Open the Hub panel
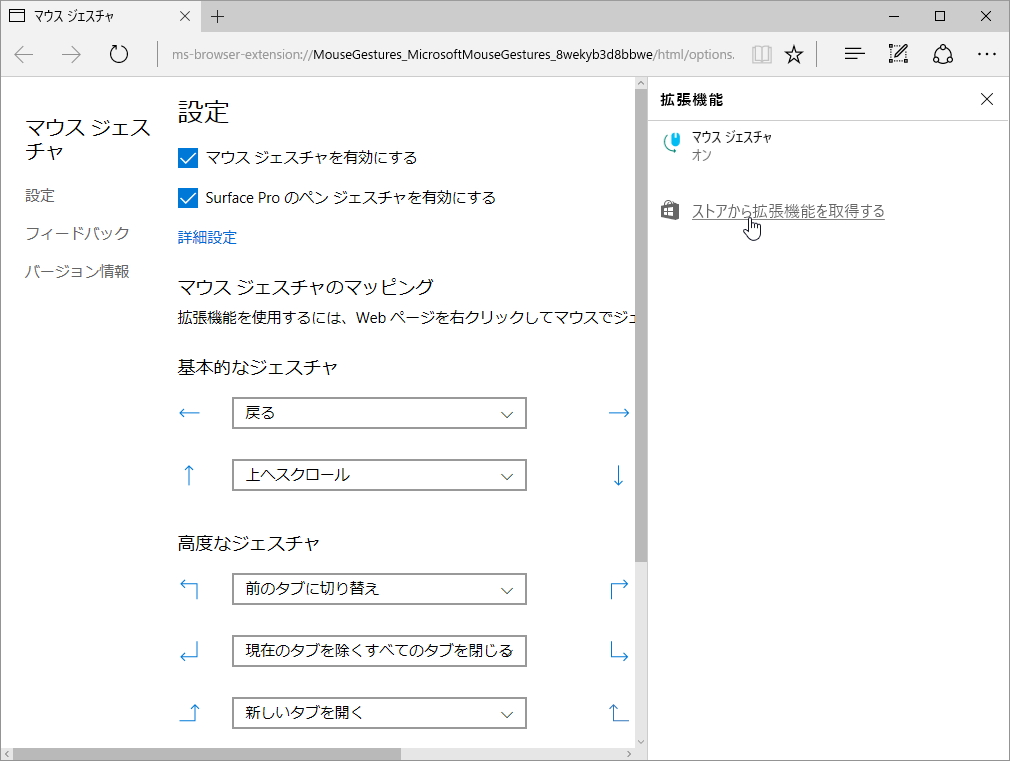Image resolution: width=1010 pixels, height=761 pixels. click(853, 54)
